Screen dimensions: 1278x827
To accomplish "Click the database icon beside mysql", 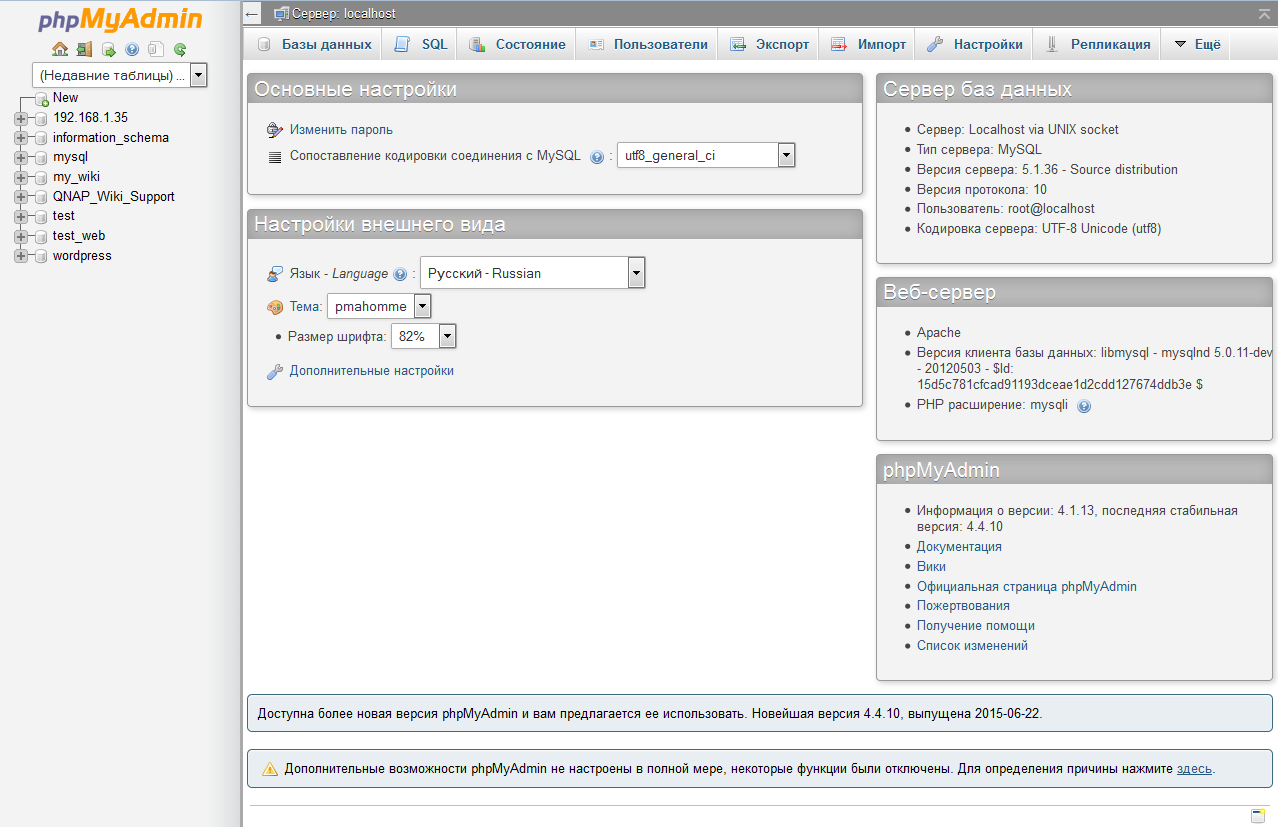I will point(41,158).
